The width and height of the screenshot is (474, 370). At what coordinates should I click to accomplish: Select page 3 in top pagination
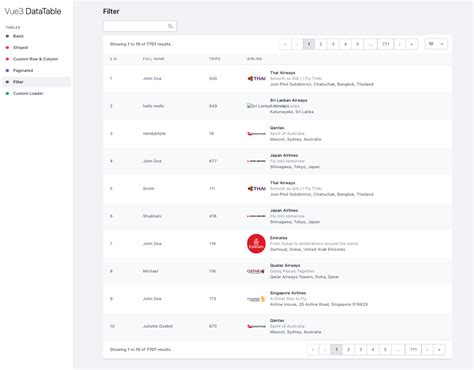coord(333,44)
